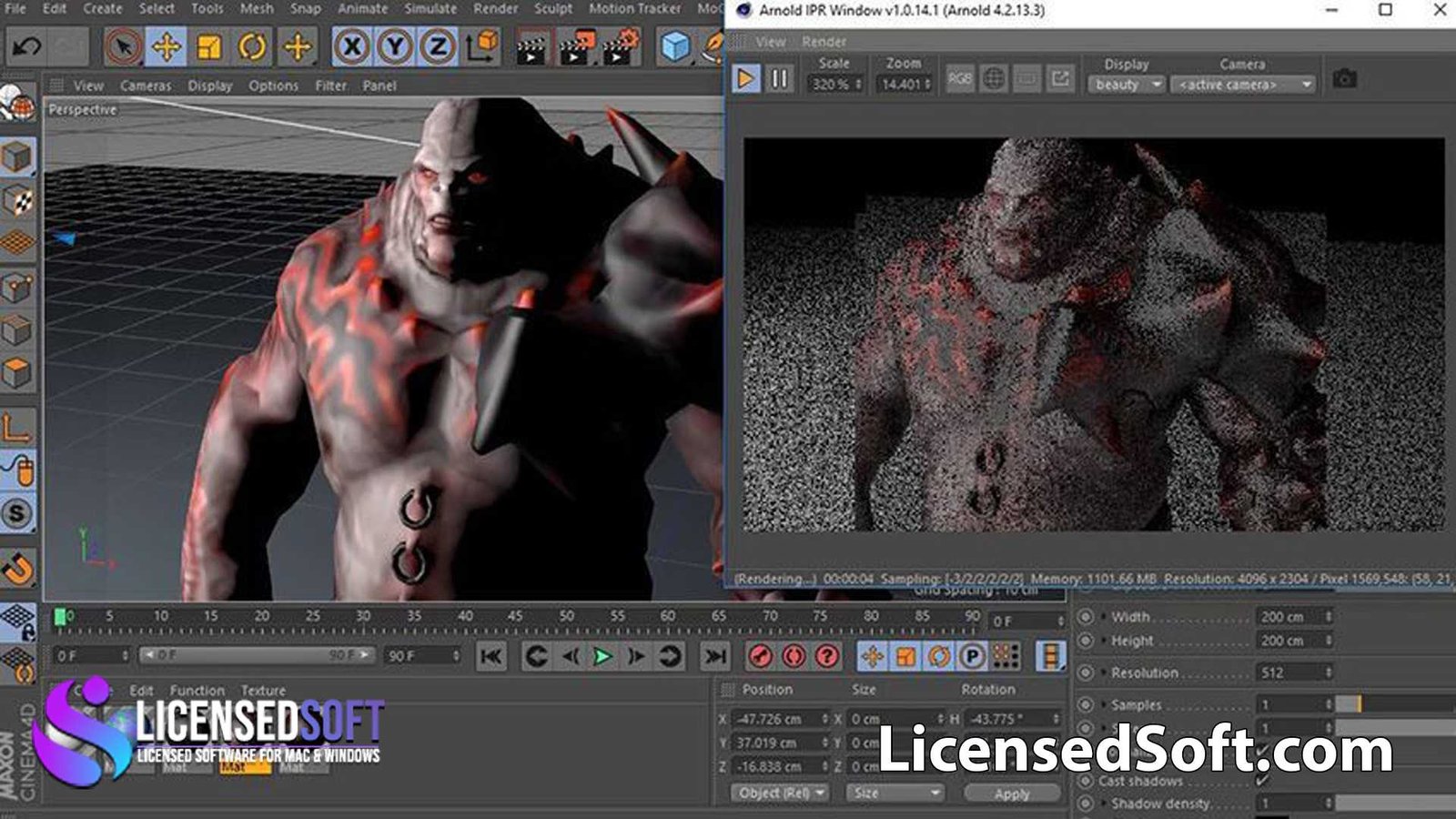Click Rotation H field -43.775
Viewport: 1456px width, 819px height.
coord(1012,719)
